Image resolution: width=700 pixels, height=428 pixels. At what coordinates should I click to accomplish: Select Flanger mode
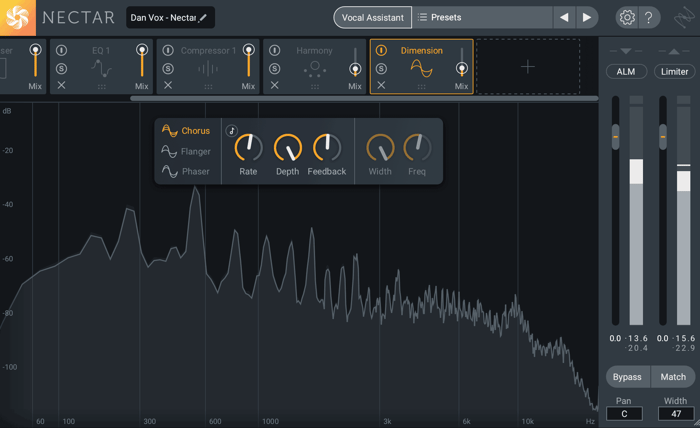186,151
